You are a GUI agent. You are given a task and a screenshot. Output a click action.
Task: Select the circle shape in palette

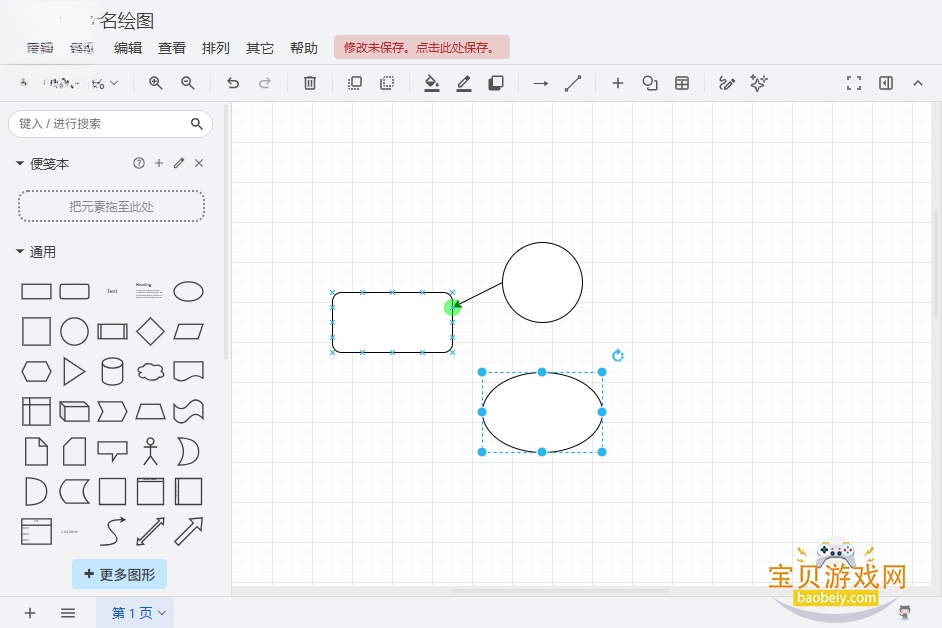[74, 331]
